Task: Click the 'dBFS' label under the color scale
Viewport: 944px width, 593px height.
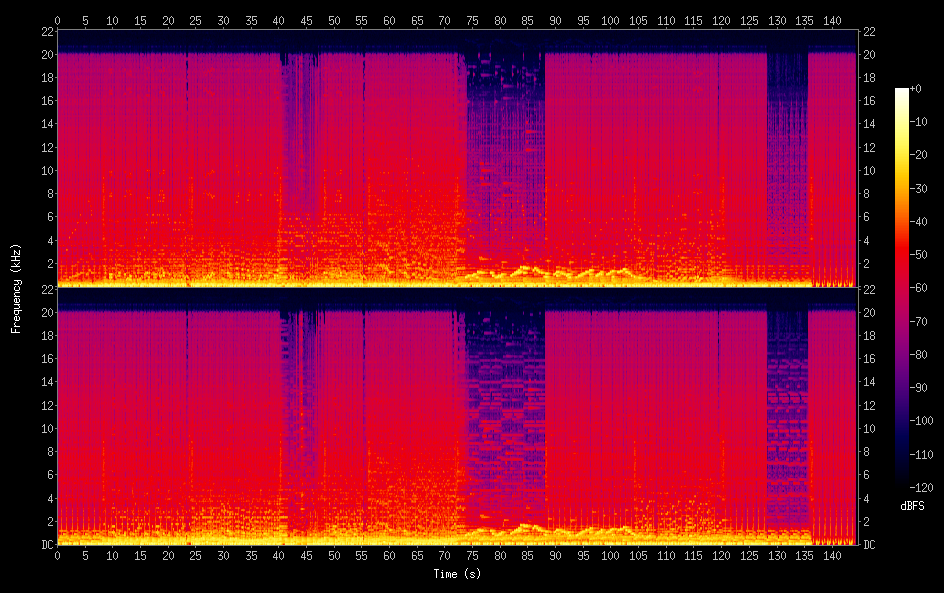Action: pyautogui.click(x=912, y=507)
